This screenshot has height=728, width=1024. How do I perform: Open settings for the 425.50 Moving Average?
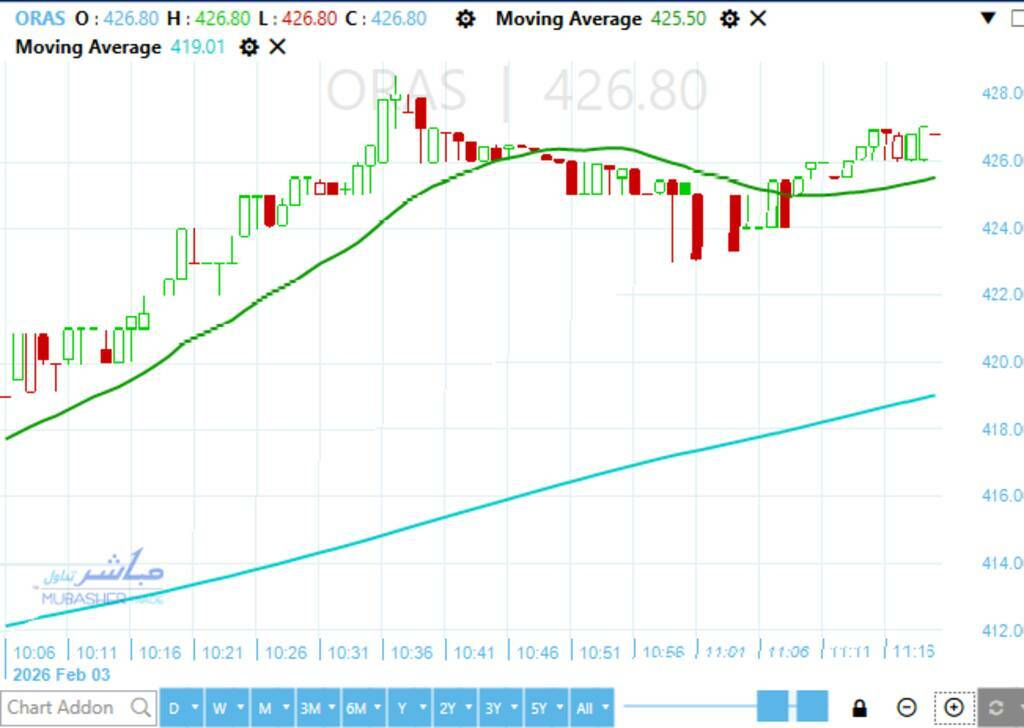click(730, 19)
